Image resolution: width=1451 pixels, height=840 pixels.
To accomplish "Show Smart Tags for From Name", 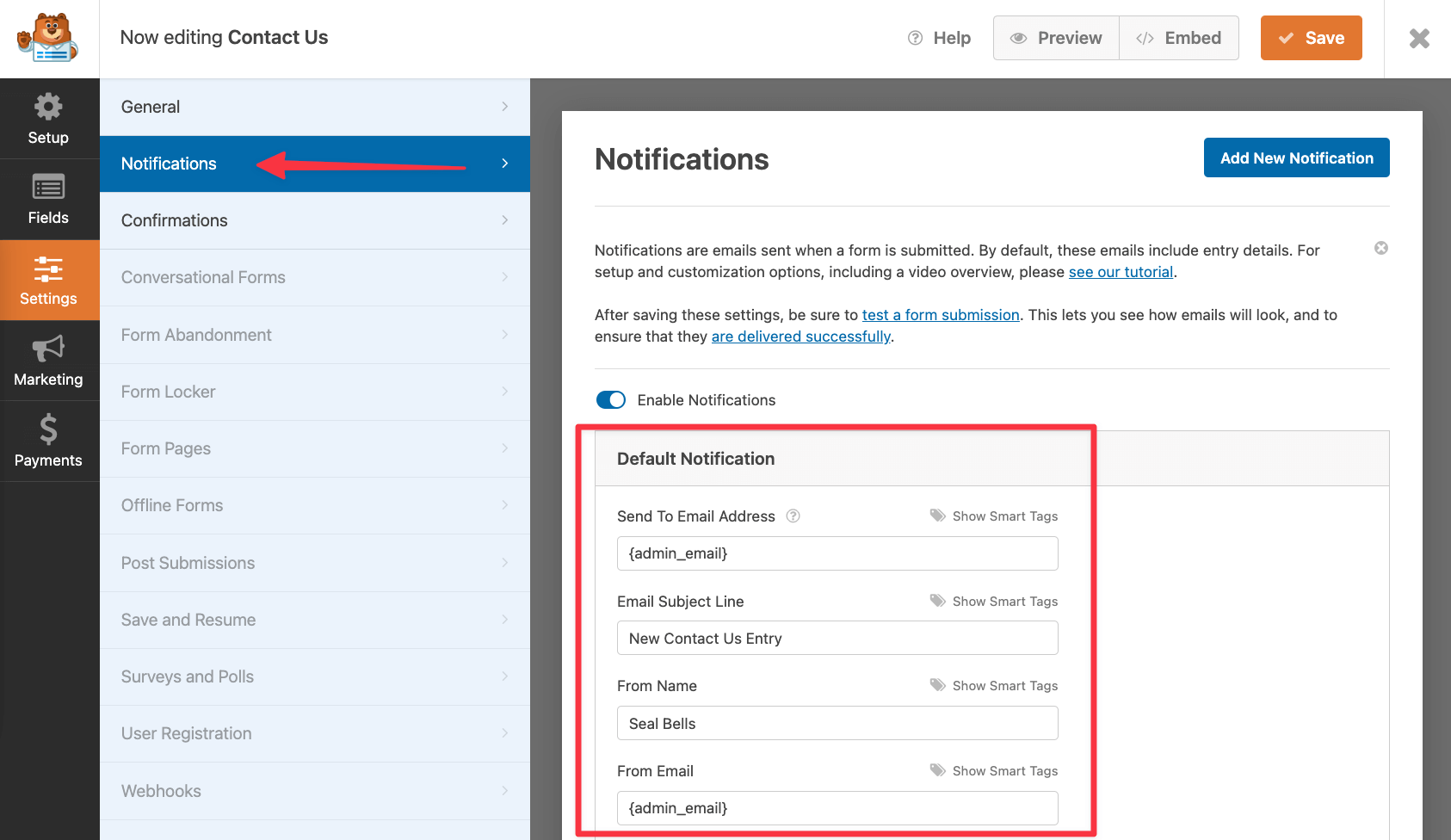I will click(x=994, y=685).
